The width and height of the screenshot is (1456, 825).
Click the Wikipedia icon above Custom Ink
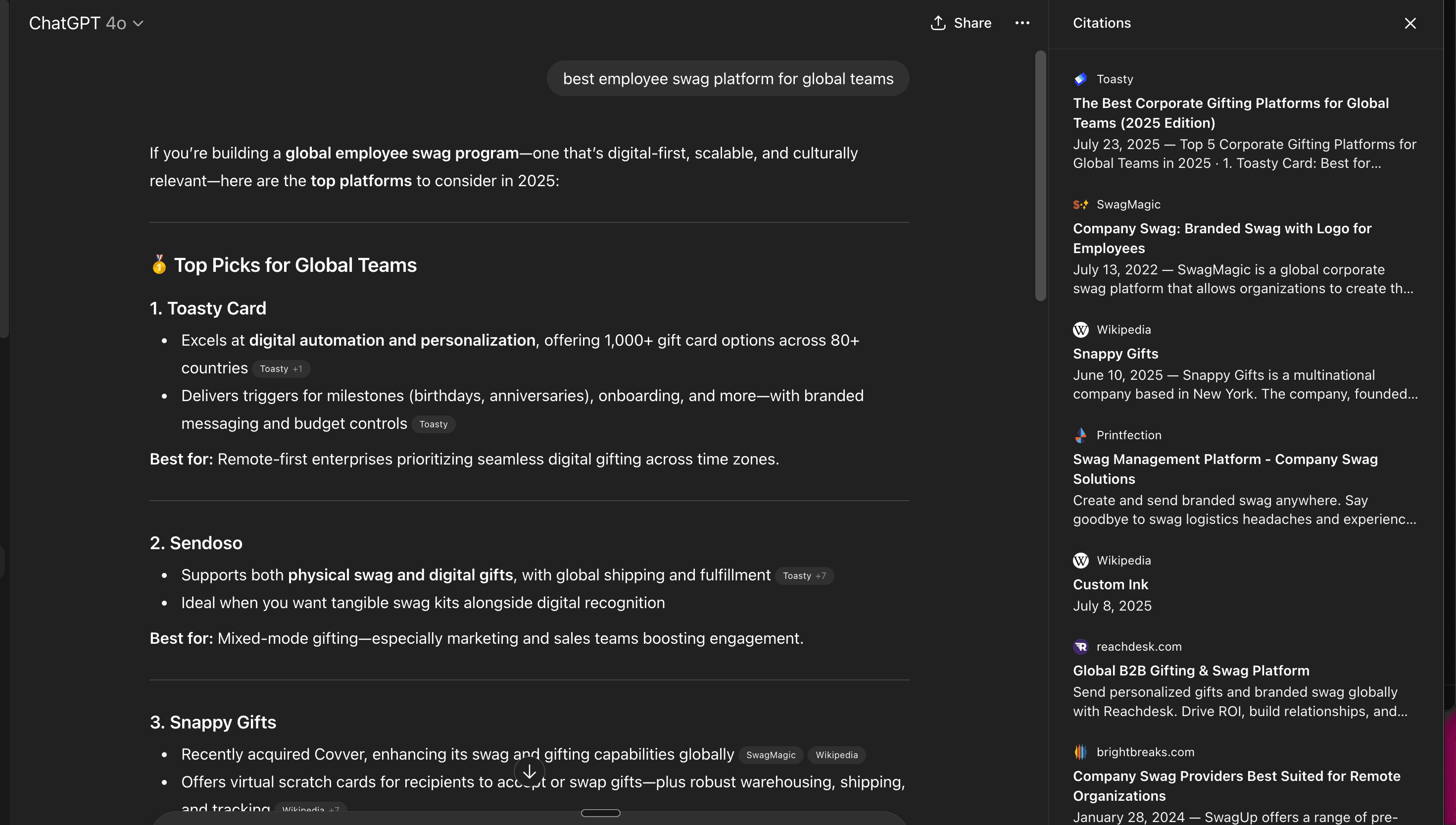click(1081, 560)
